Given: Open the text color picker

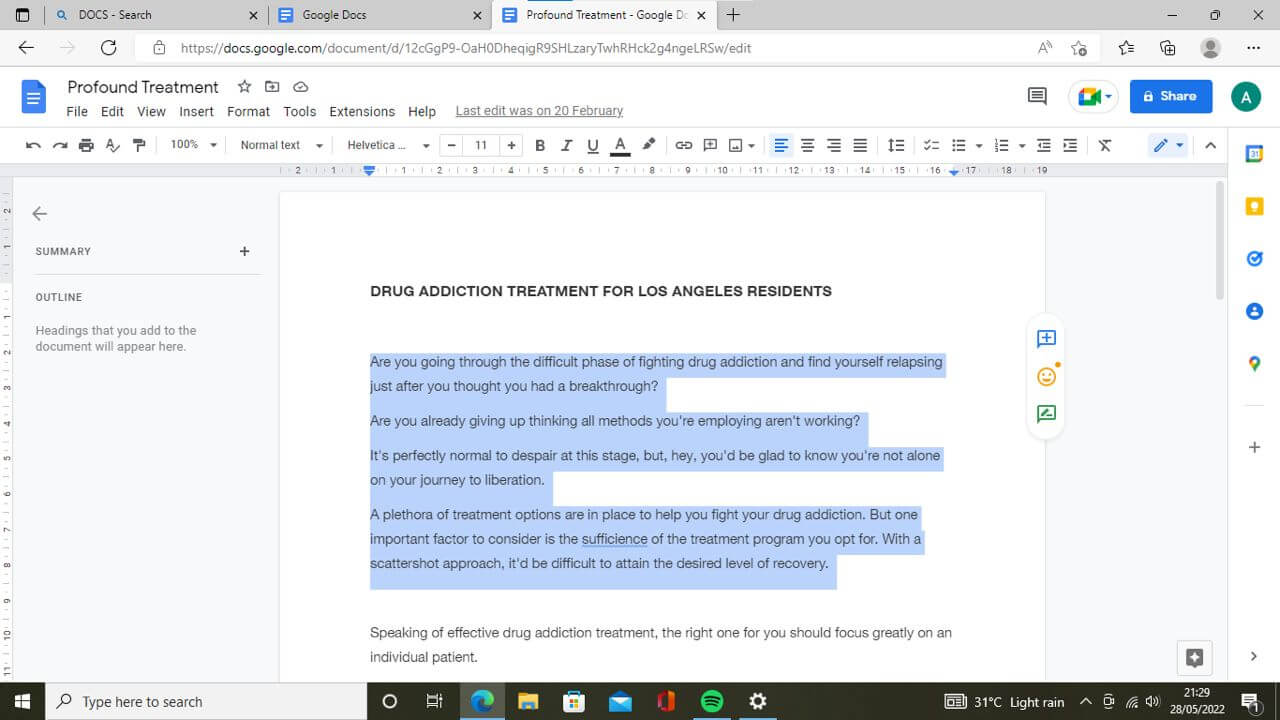Looking at the screenshot, I should coord(620,145).
